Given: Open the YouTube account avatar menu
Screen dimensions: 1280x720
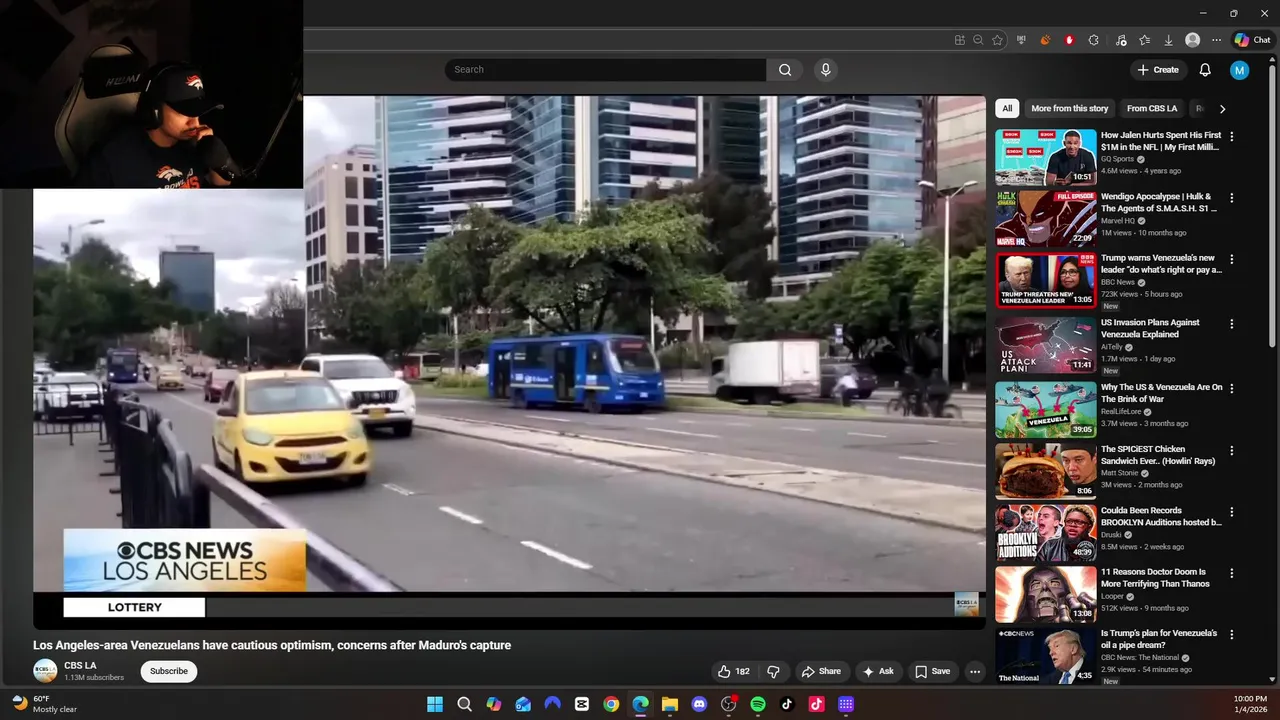Looking at the screenshot, I should click(1240, 70).
